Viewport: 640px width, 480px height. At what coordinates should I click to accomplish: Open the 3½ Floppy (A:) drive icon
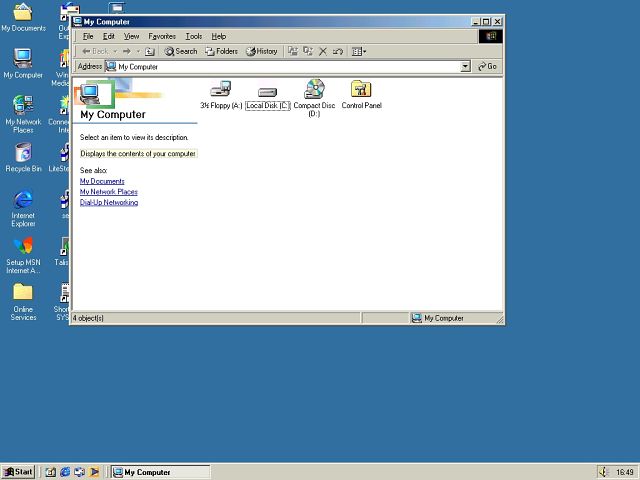tap(220, 90)
